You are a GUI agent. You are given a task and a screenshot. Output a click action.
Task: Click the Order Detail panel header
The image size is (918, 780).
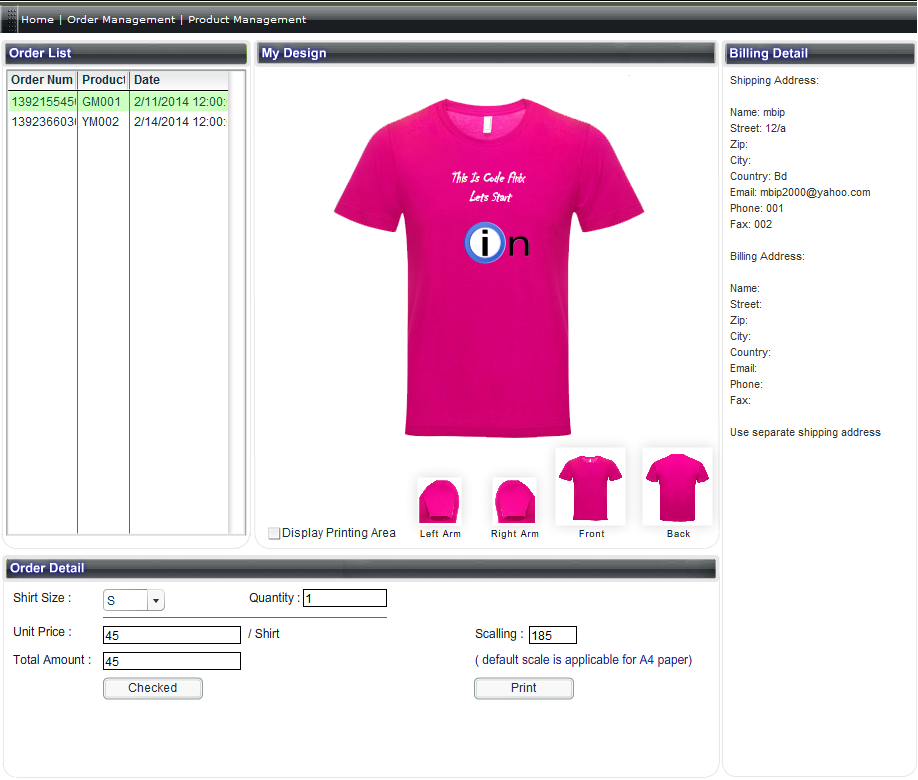pyautogui.click(x=360, y=568)
